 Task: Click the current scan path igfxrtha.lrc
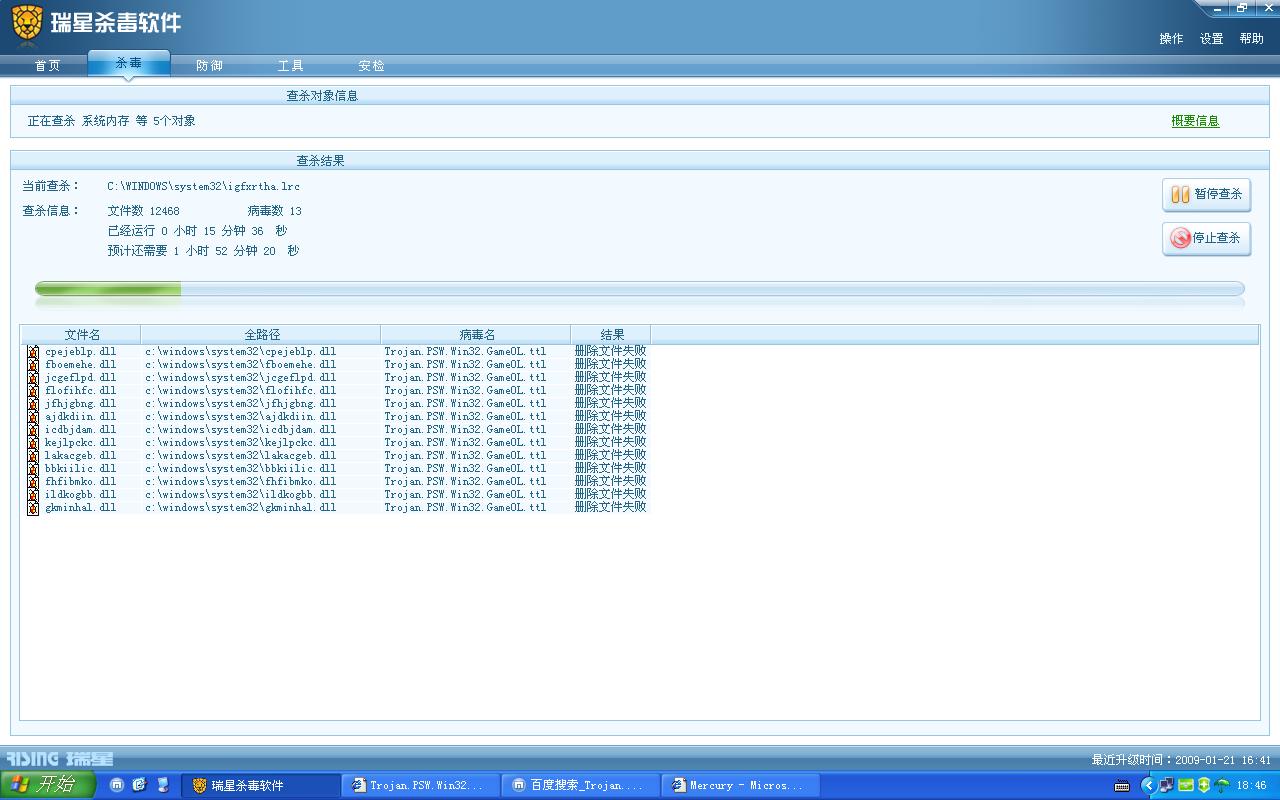[x=204, y=186]
